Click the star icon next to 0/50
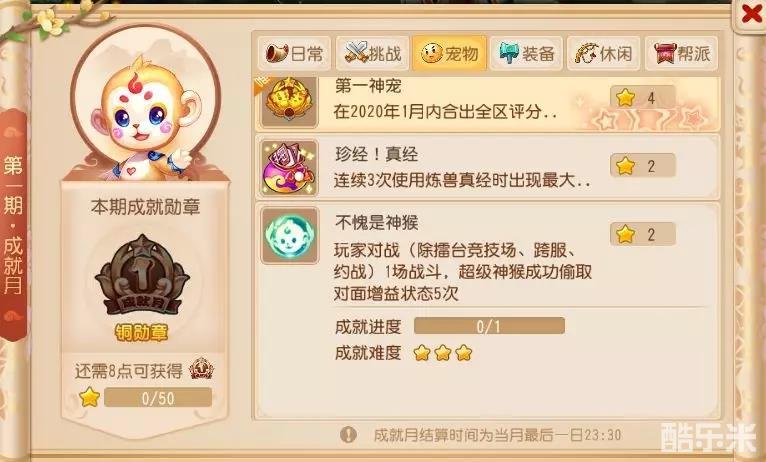 tap(90, 398)
